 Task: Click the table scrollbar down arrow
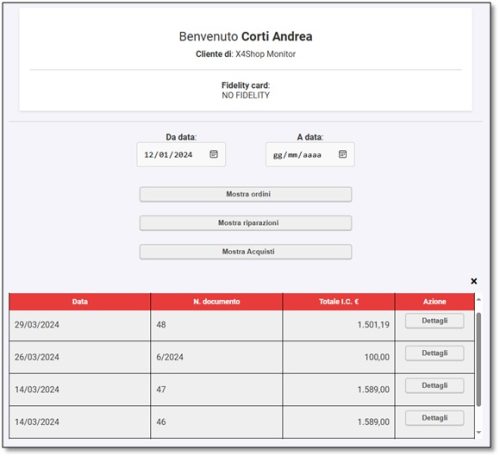[479, 432]
